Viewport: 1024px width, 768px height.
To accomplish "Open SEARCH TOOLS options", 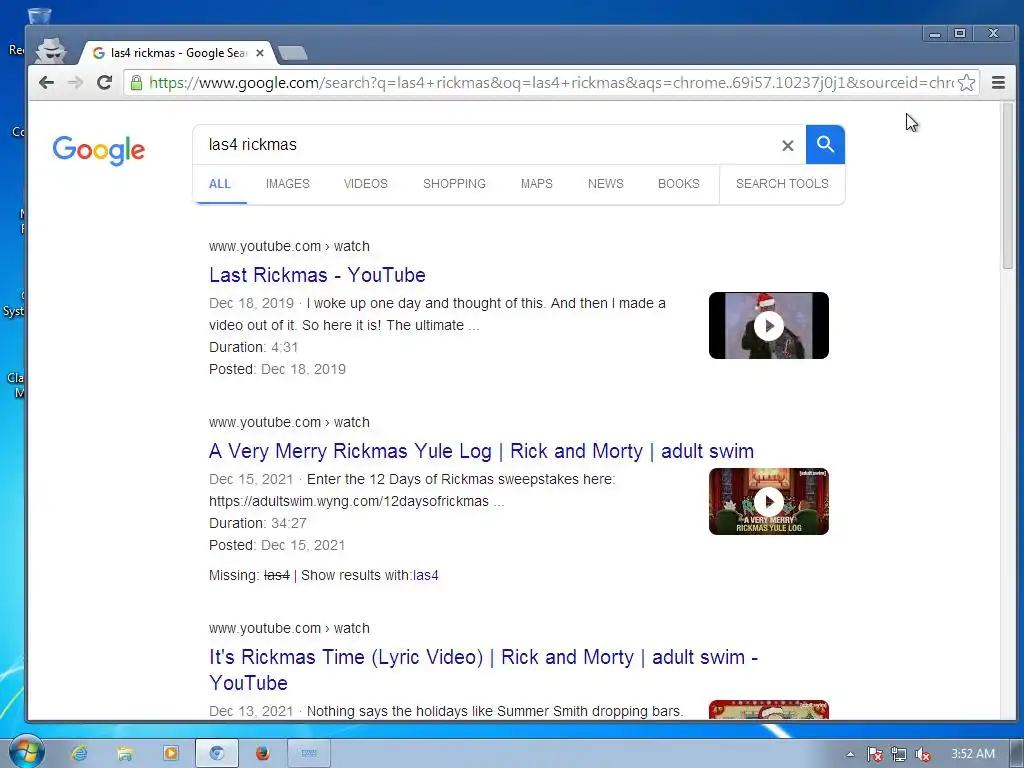I will pyautogui.click(x=782, y=184).
